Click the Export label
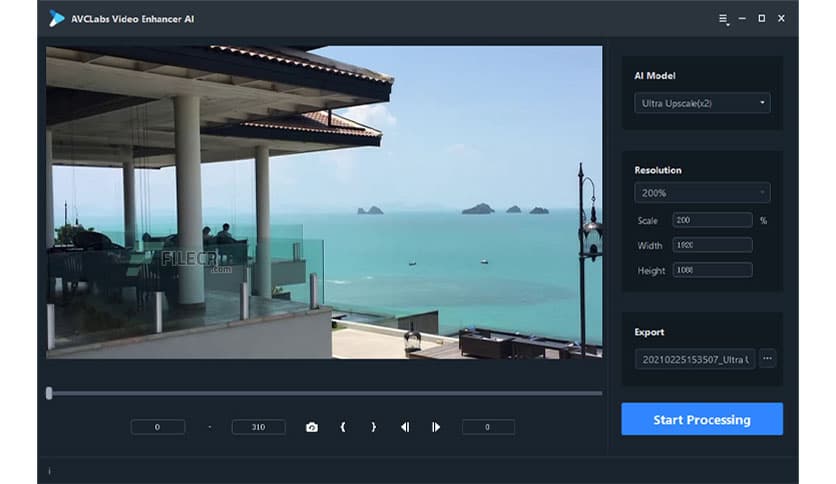 649,332
